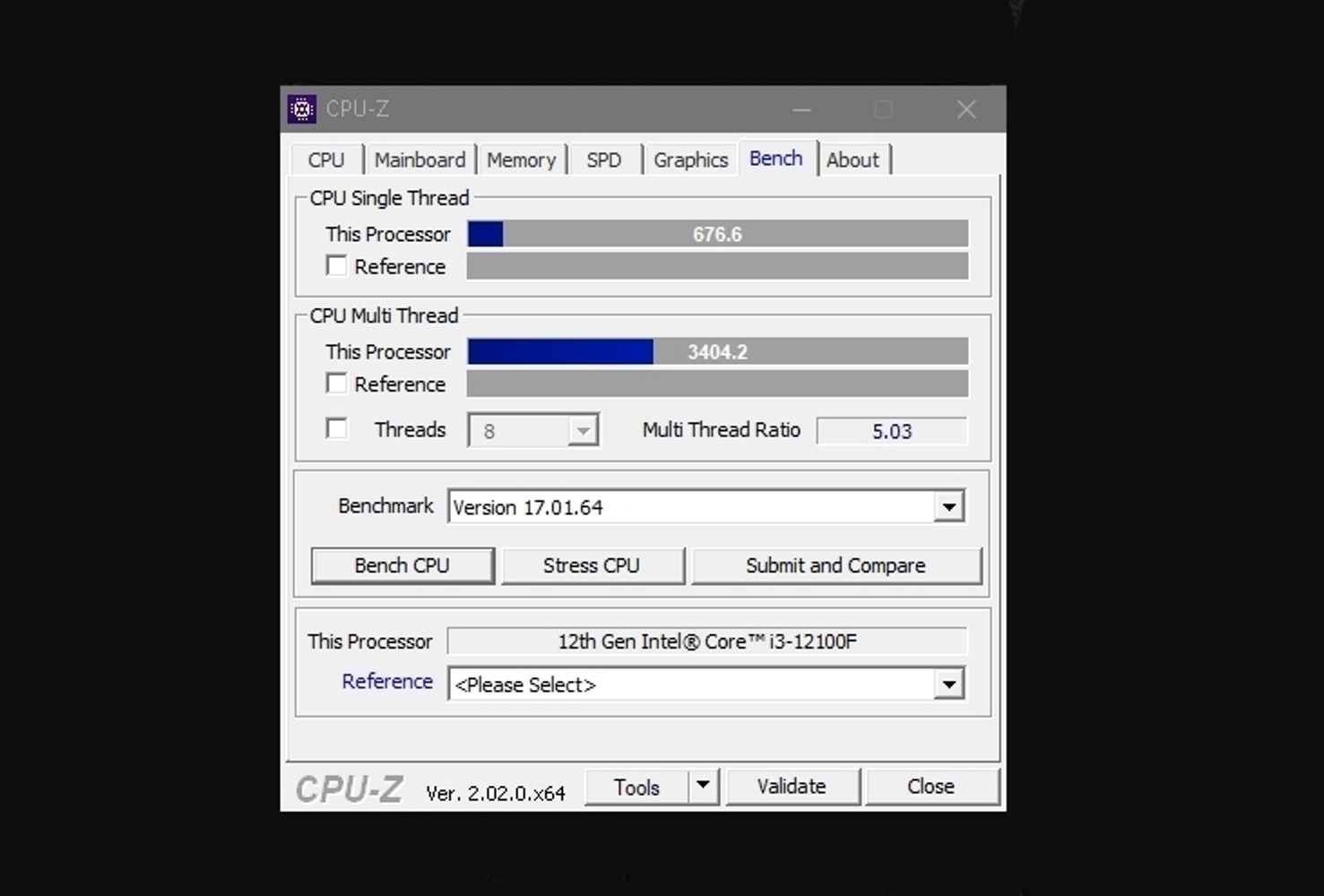Close the CPU-Z window with X

(x=966, y=109)
